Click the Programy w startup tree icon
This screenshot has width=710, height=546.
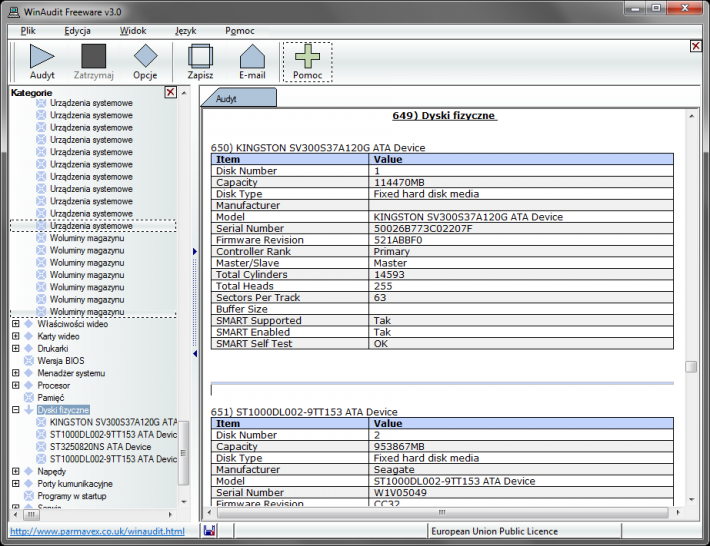point(29,496)
